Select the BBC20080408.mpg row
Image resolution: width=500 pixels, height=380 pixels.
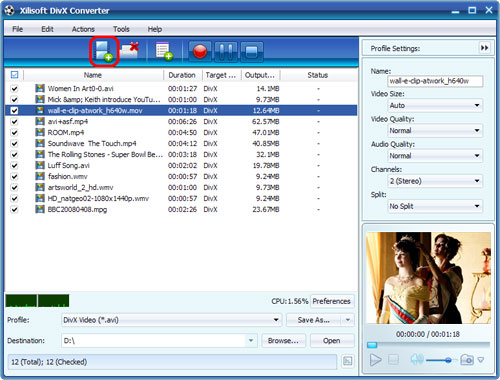tap(181, 209)
